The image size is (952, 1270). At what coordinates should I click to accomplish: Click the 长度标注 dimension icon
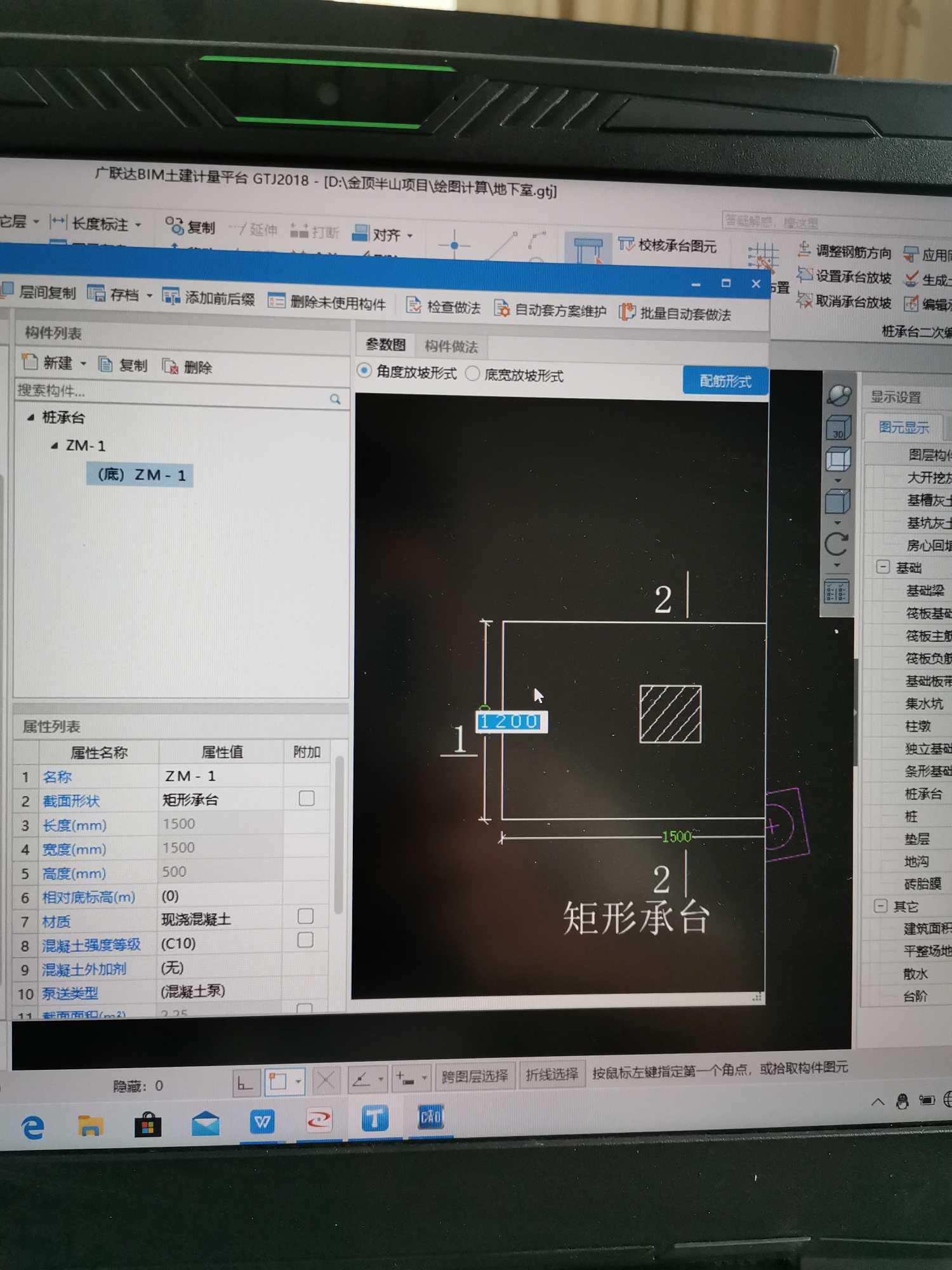58,222
